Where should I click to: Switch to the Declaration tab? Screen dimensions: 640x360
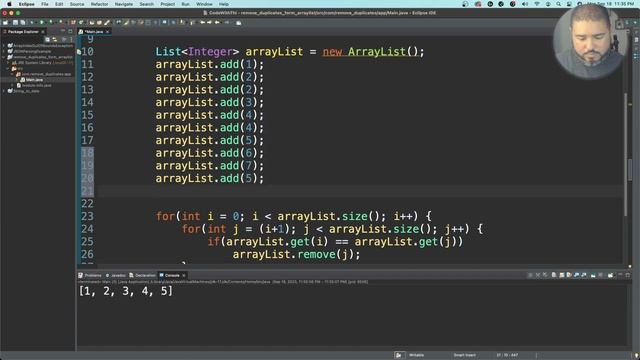(142, 276)
